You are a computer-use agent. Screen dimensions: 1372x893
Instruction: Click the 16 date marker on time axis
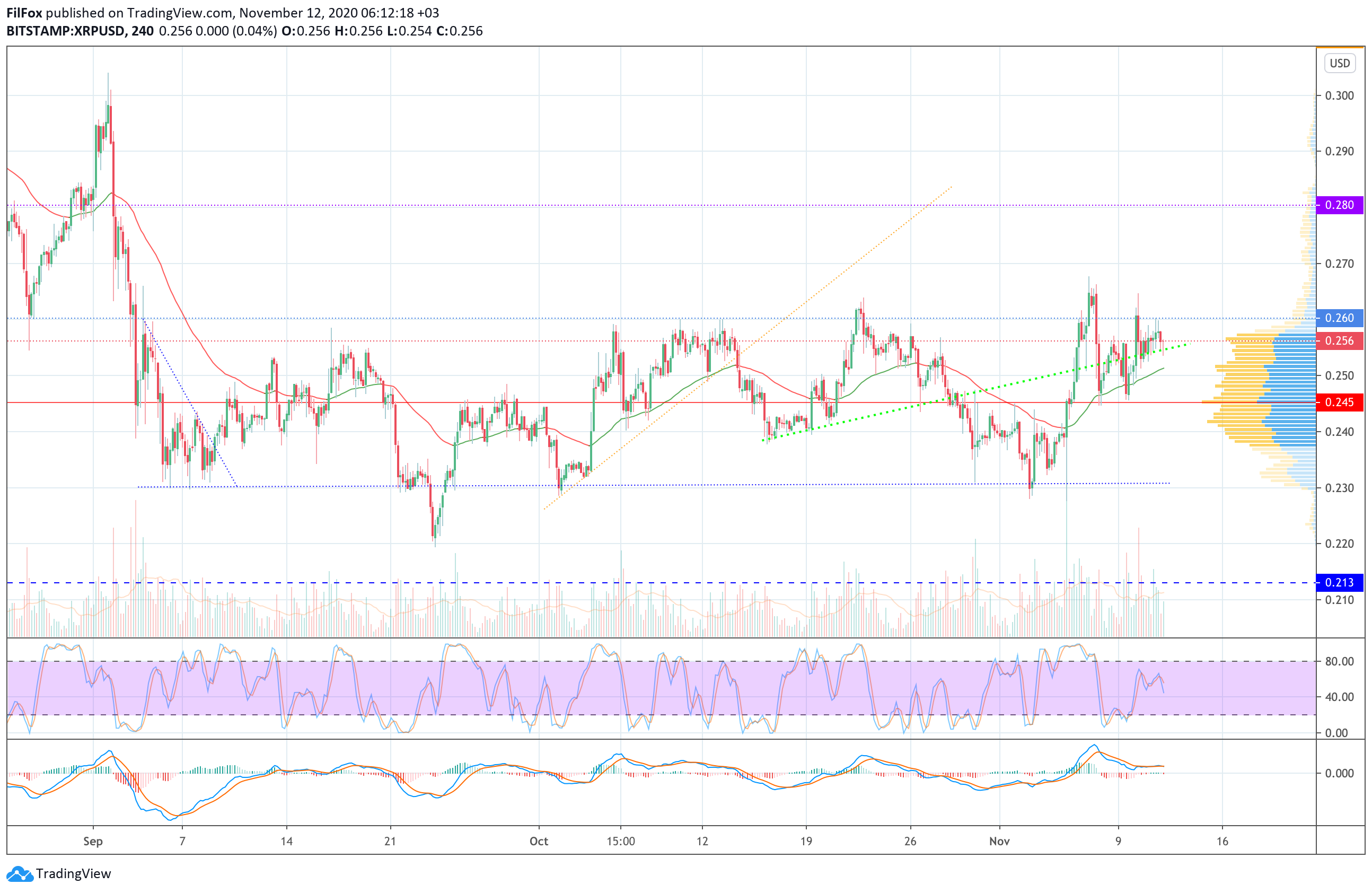[x=1222, y=841]
